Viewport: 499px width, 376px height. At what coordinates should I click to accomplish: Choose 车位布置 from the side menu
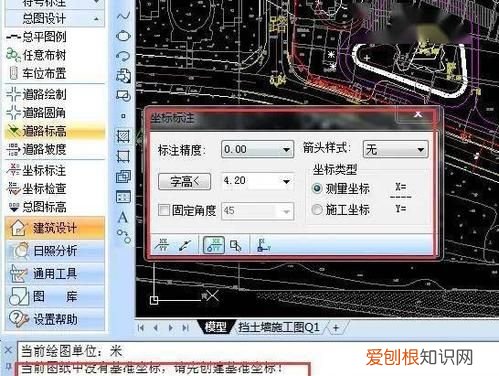click(x=36, y=73)
